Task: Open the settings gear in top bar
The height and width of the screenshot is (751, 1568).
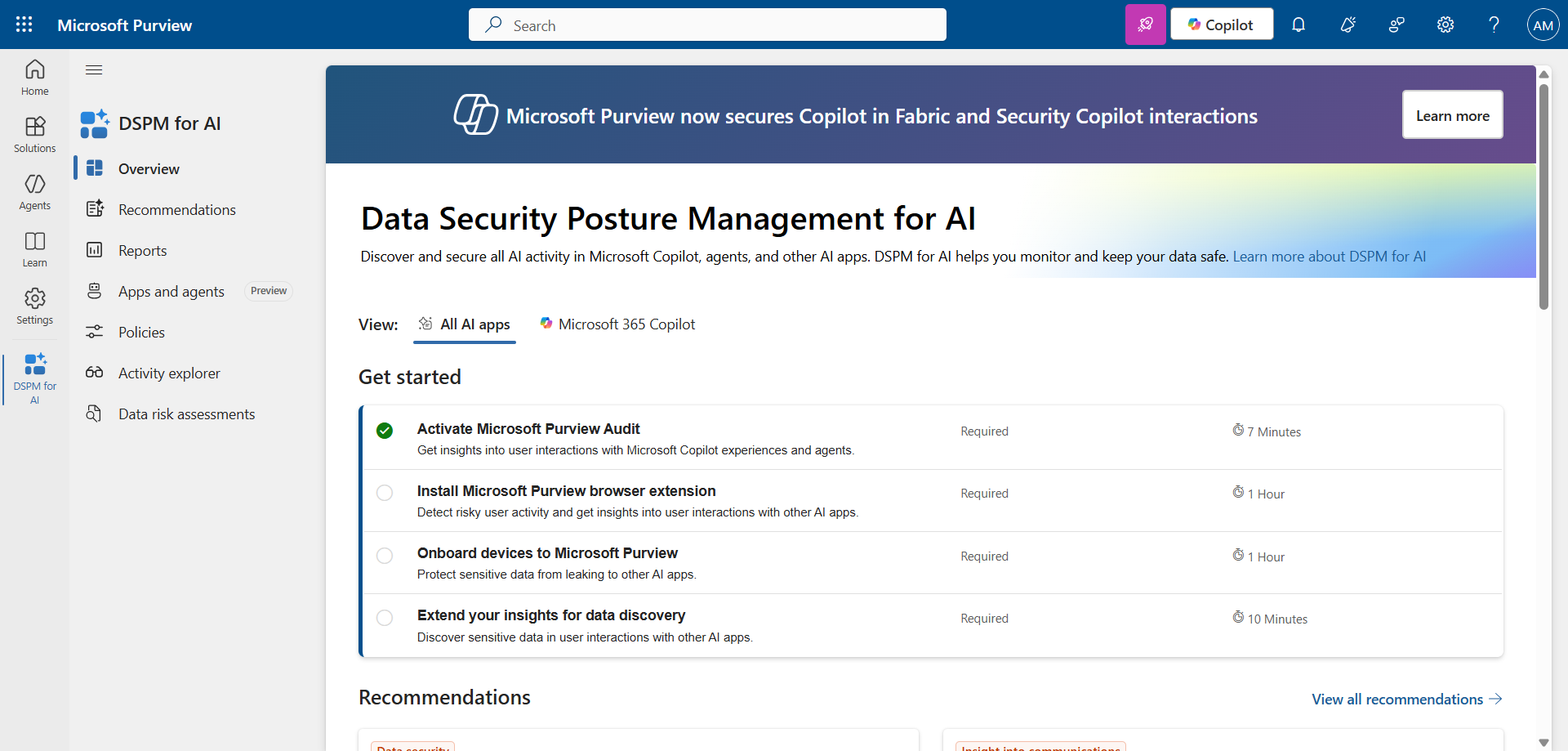Action: 1445,25
